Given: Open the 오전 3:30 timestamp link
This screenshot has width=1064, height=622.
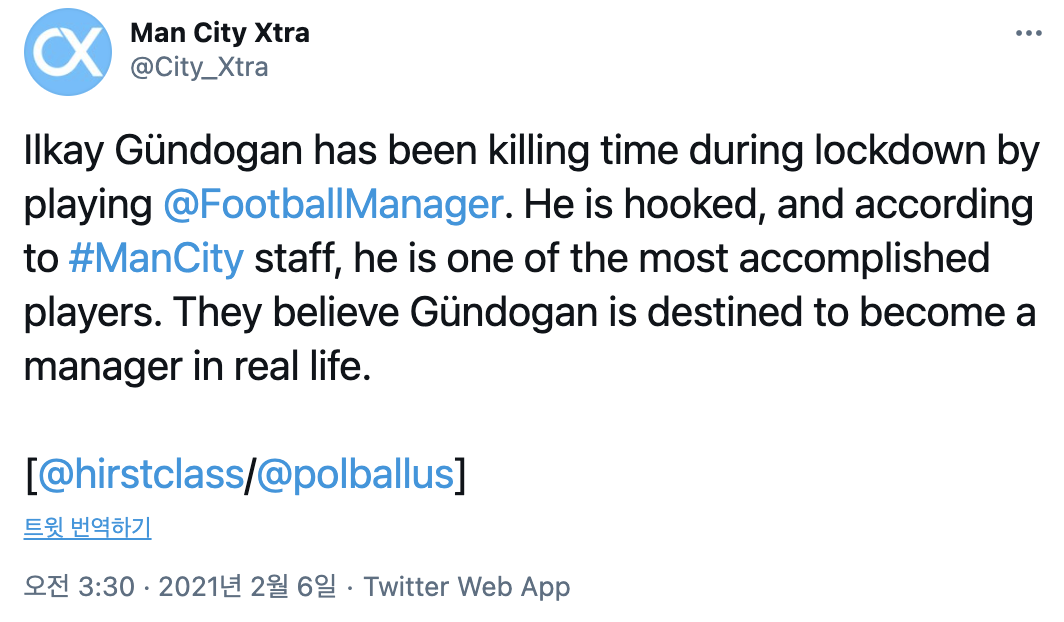Looking at the screenshot, I should 78,587.
